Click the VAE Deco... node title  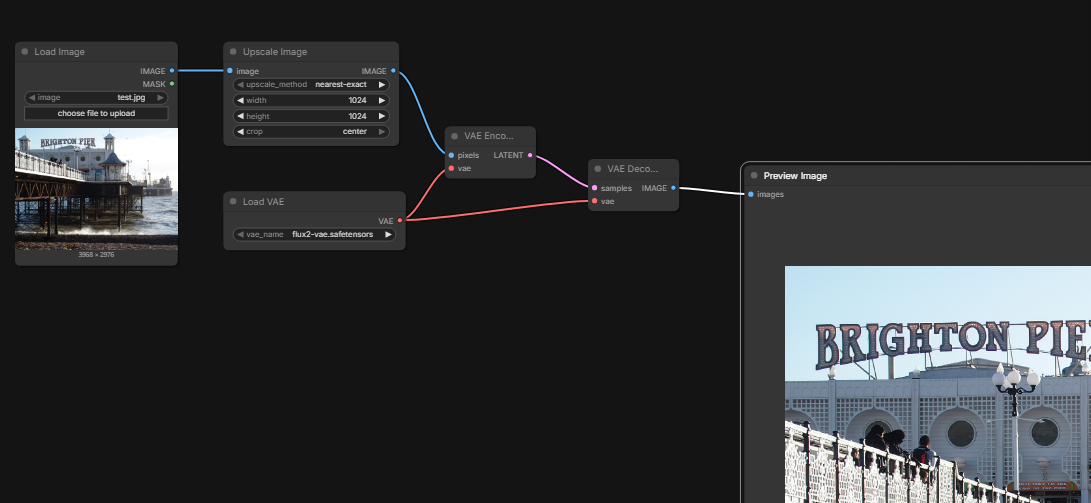point(632,169)
